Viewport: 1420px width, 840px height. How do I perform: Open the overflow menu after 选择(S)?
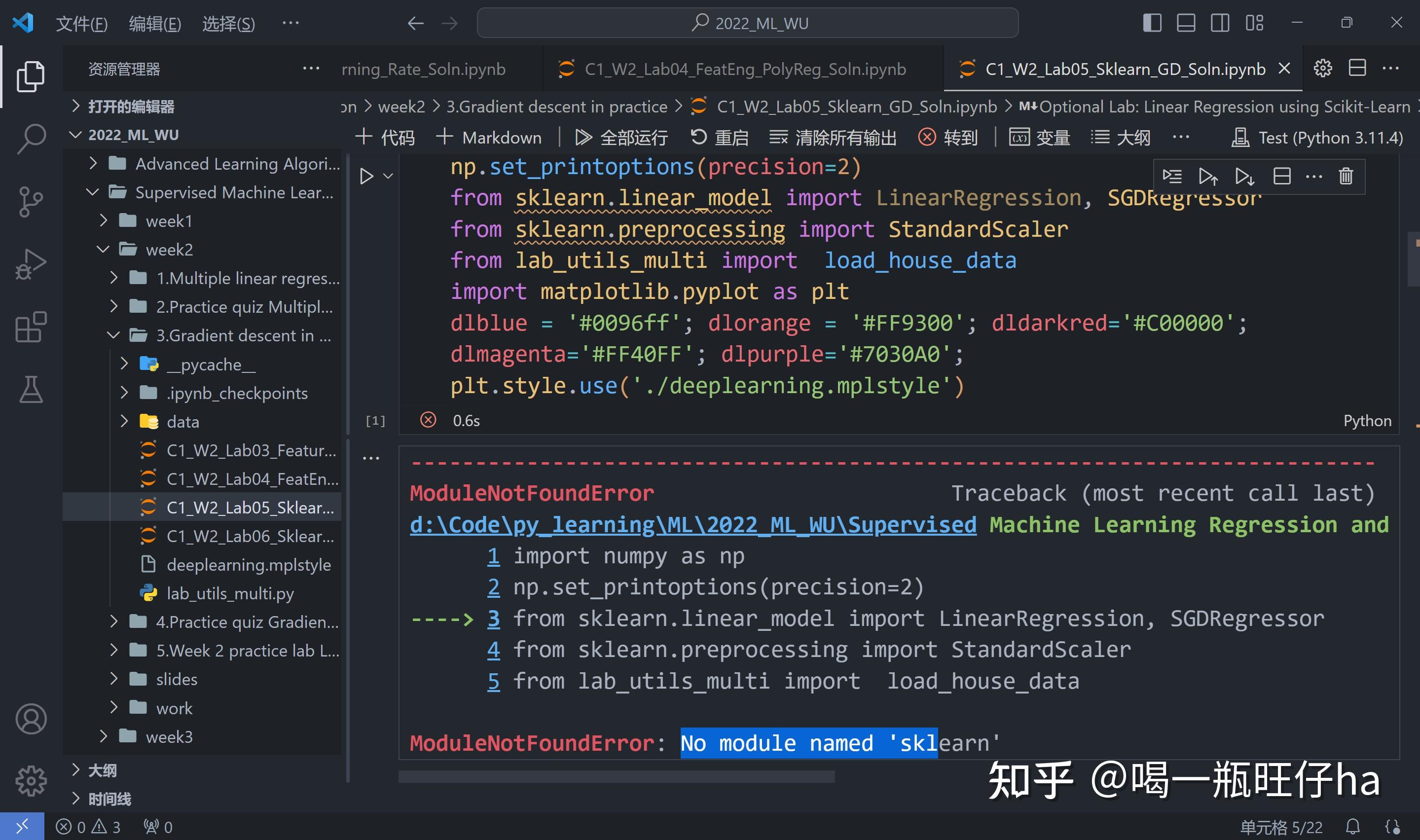click(x=291, y=23)
